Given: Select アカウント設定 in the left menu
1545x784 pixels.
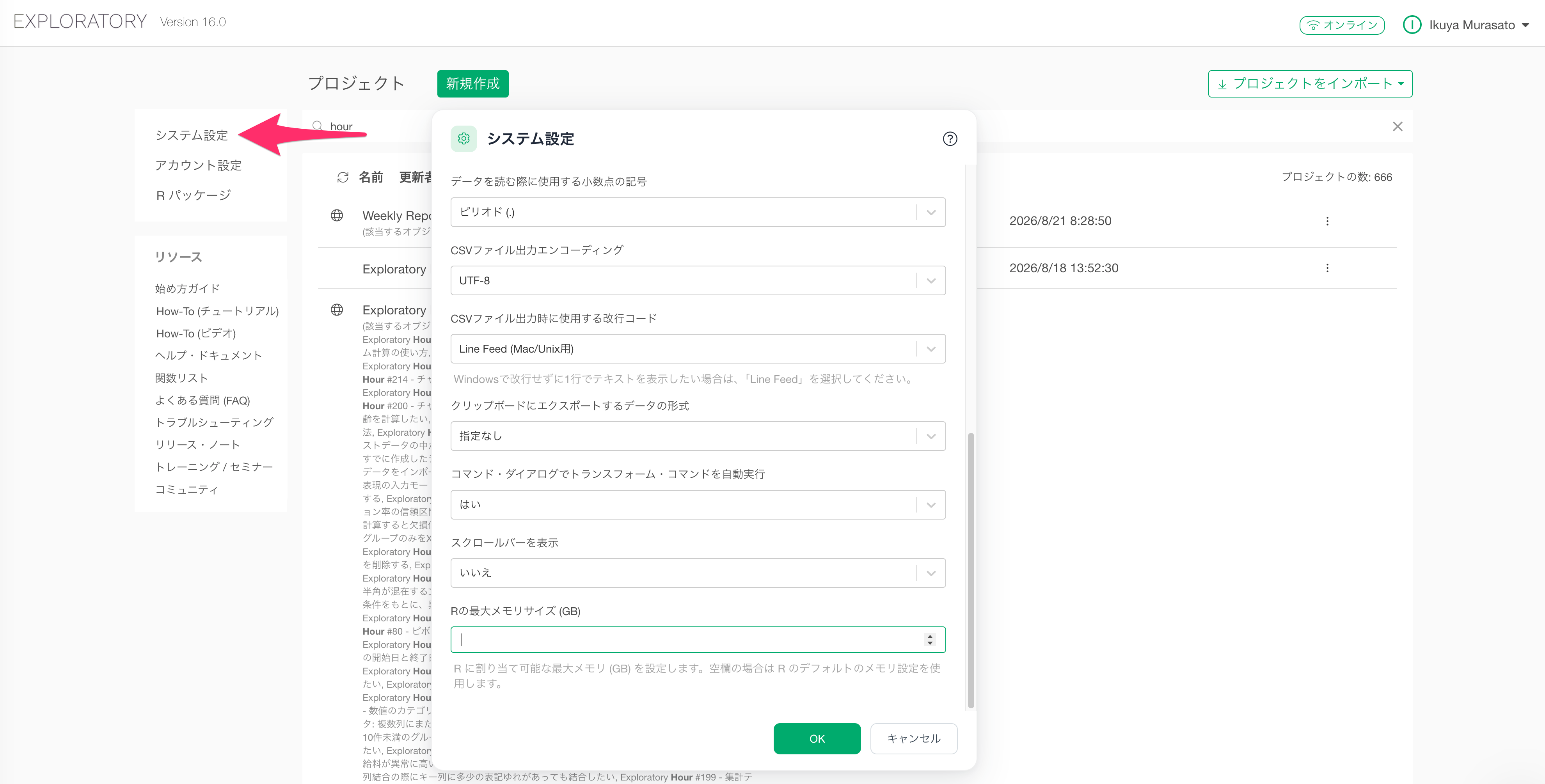Looking at the screenshot, I should 199,165.
